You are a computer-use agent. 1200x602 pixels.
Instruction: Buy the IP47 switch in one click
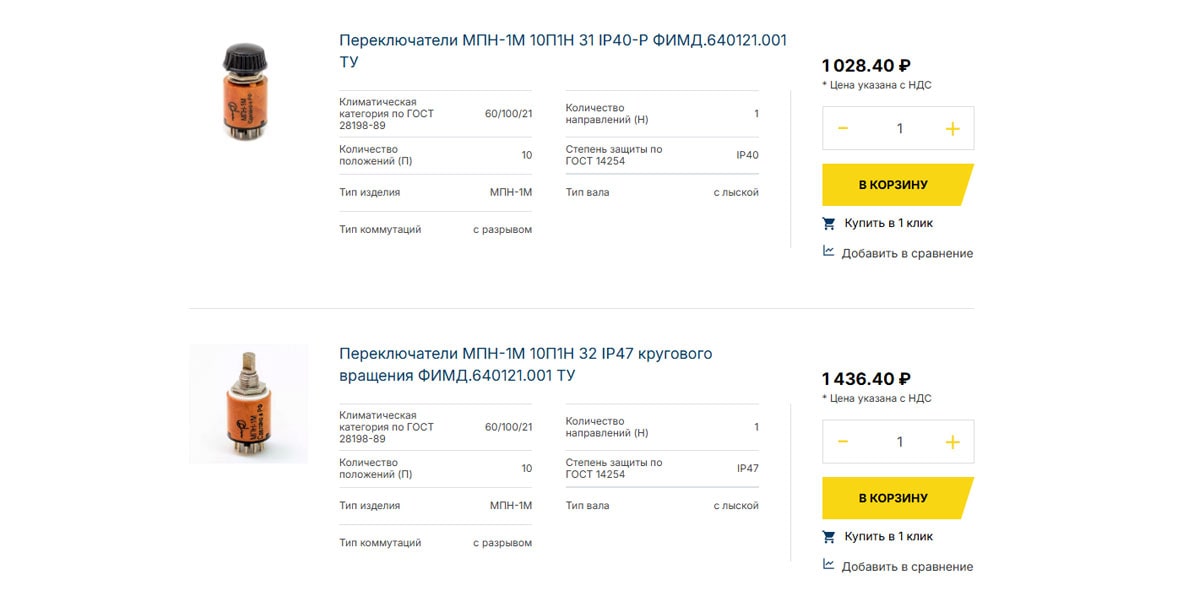(888, 536)
